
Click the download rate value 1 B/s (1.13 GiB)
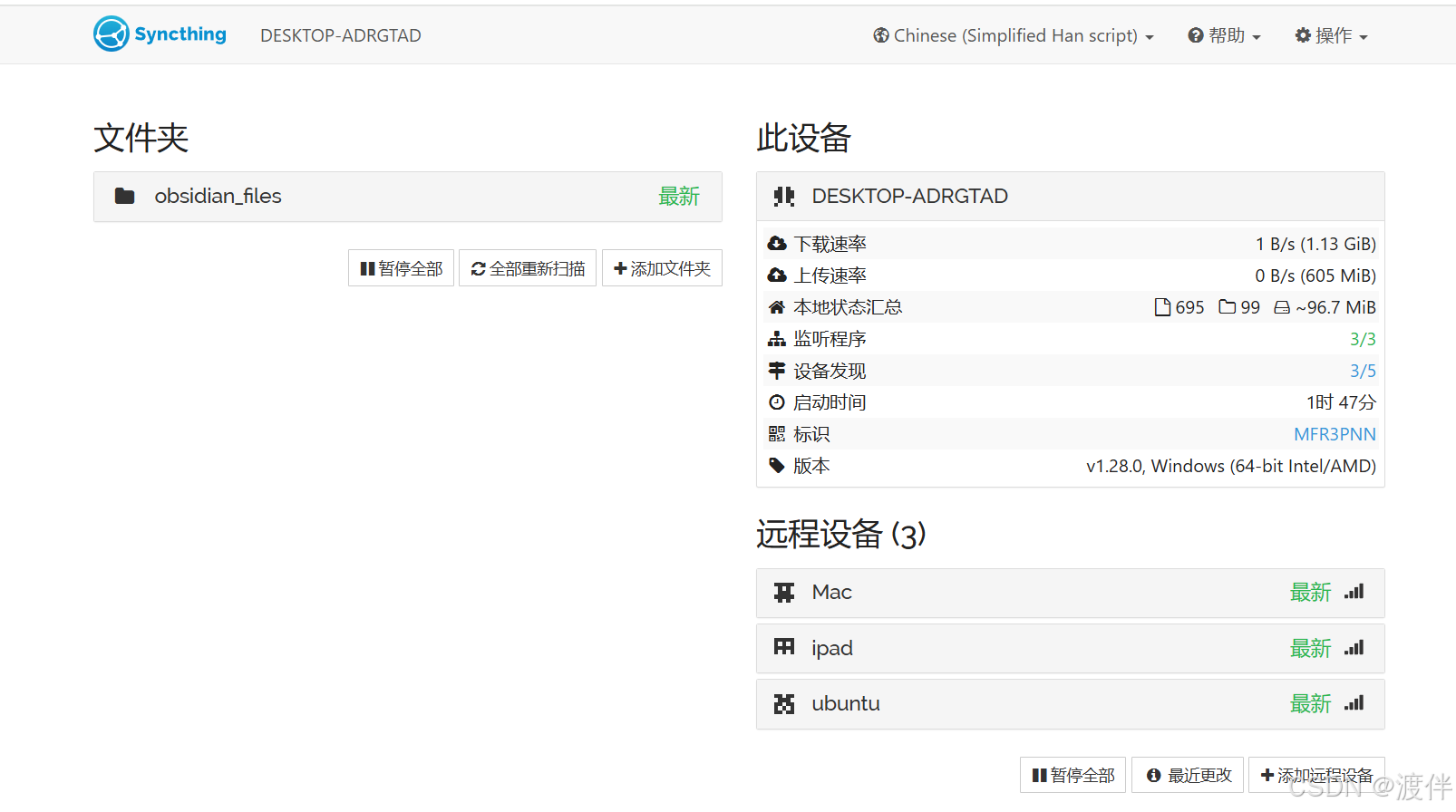[1315, 244]
